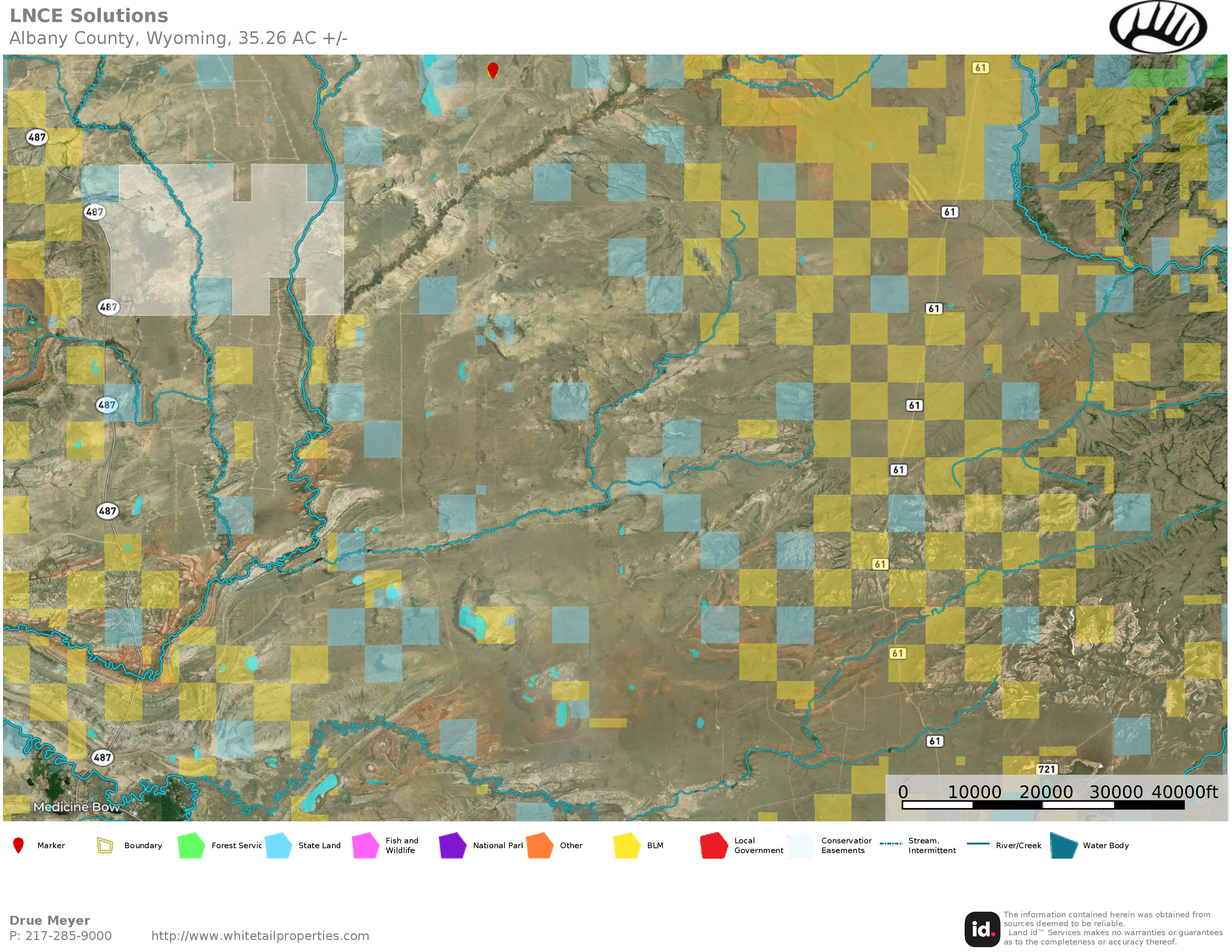Click the LNCE Solutions title heading

89,16
